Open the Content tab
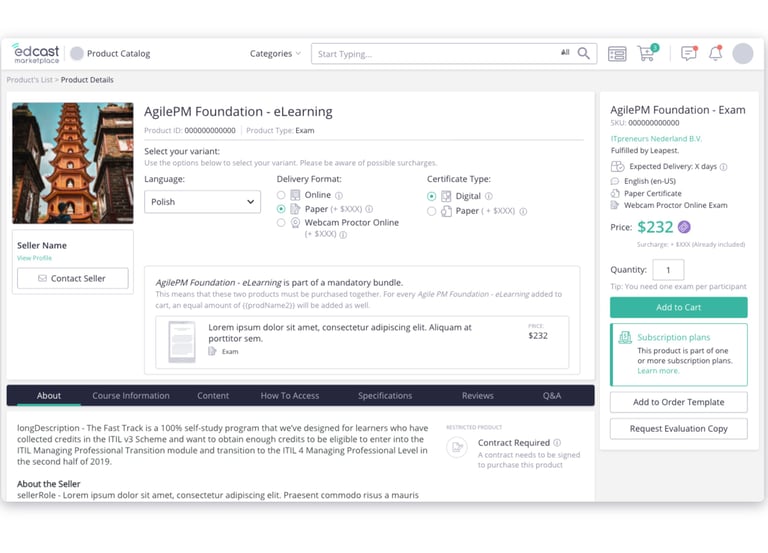Screen dimensions: 768x553 point(213,396)
